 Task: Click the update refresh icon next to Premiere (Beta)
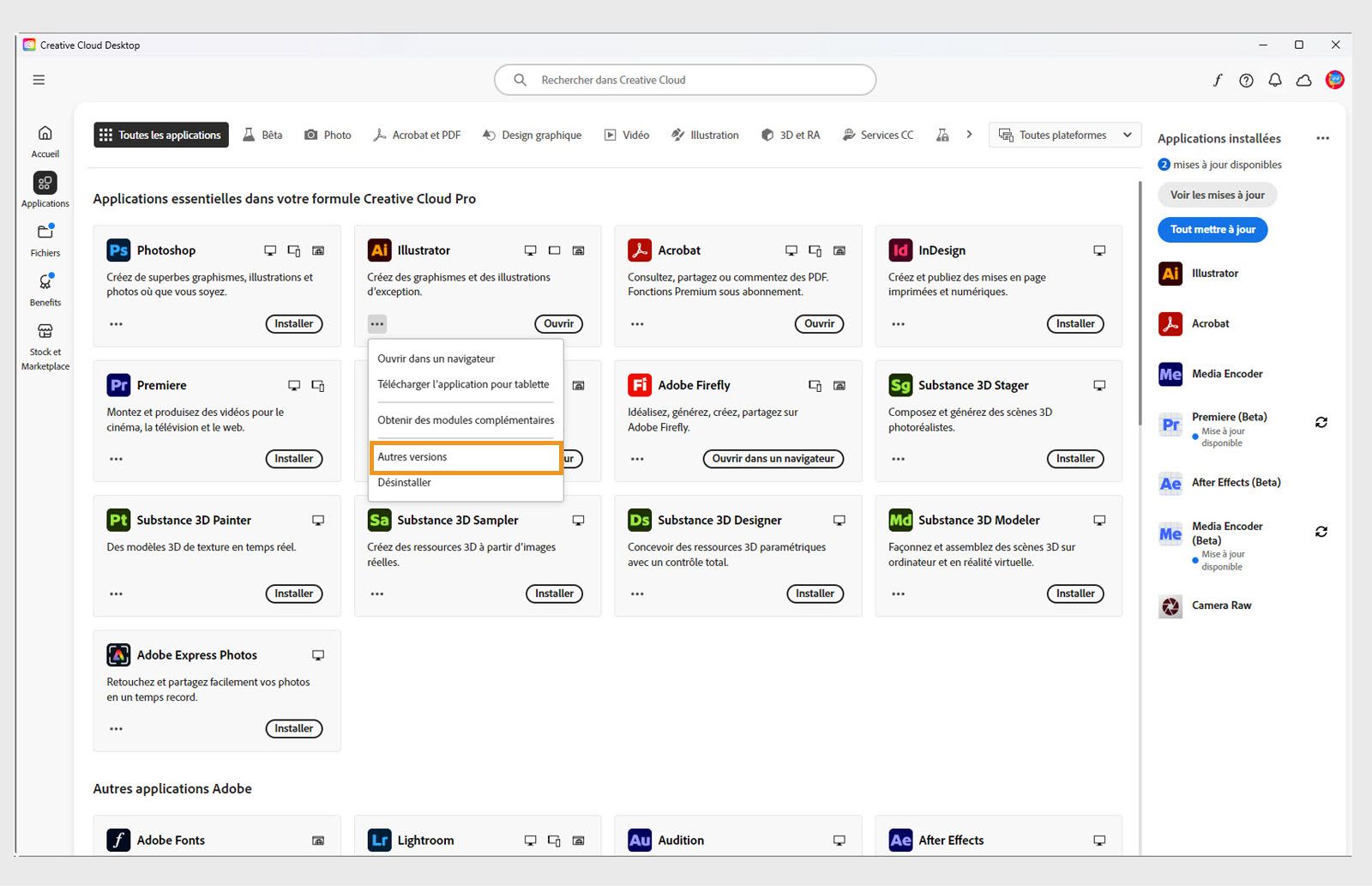[x=1321, y=422]
